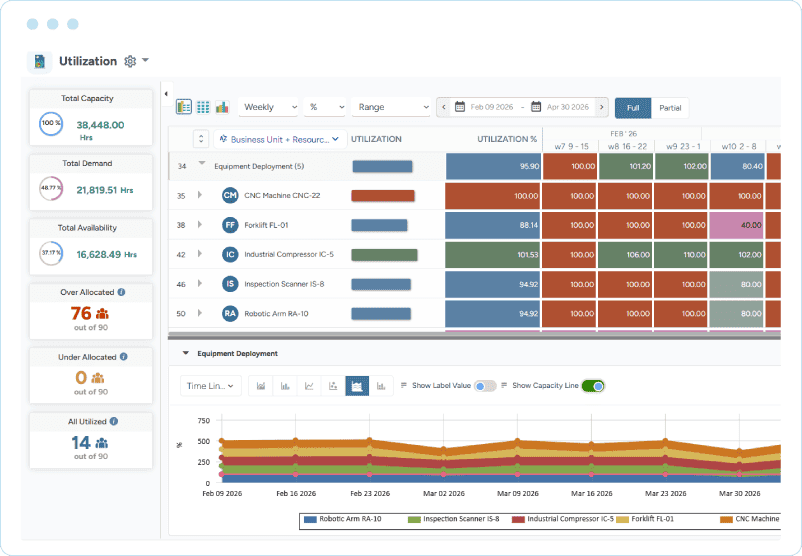Collapse the Equipment Deployment (5) group row
The width and height of the screenshot is (802, 556).
(202, 164)
